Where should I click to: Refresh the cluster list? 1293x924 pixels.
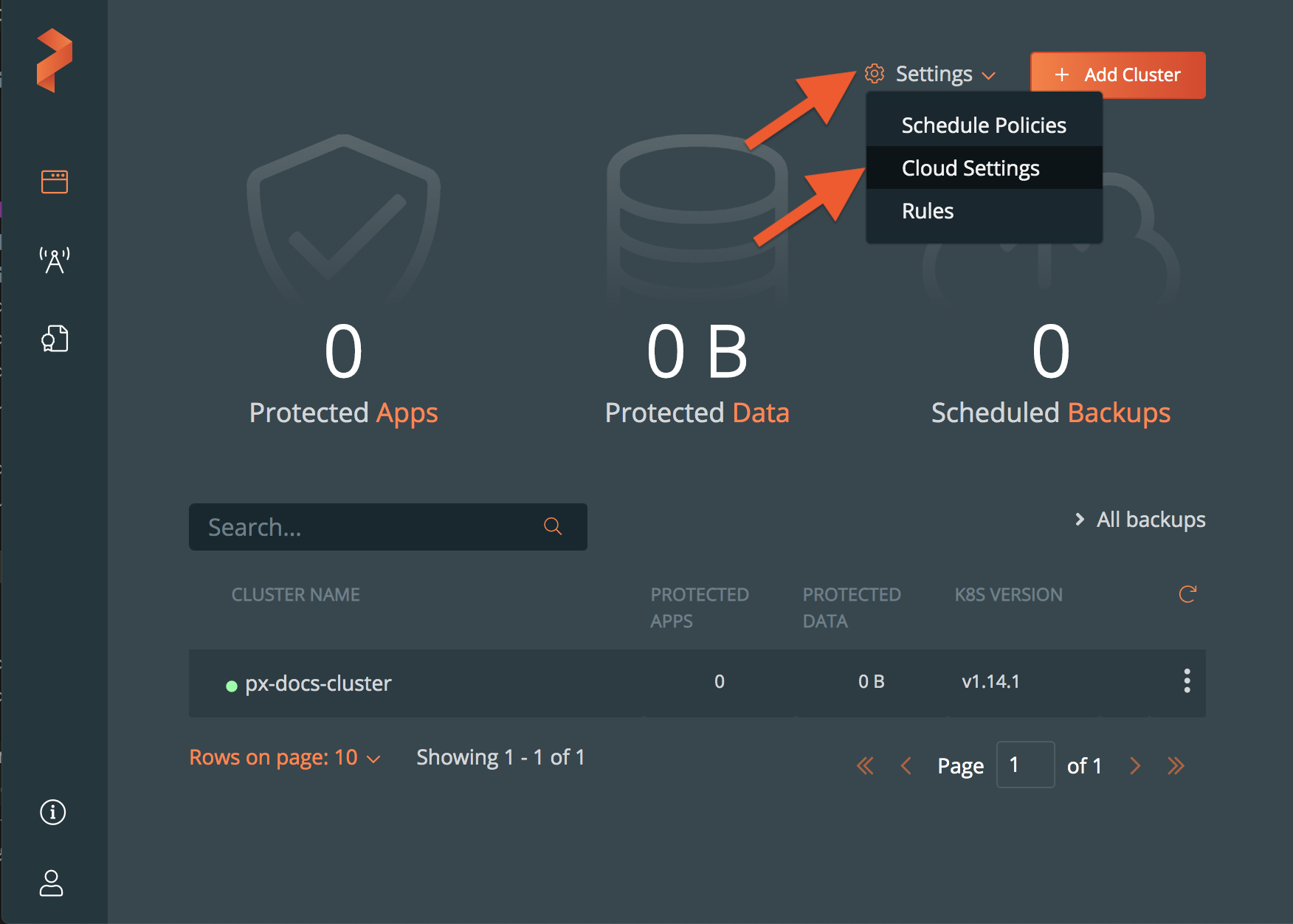tap(1188, 594)
